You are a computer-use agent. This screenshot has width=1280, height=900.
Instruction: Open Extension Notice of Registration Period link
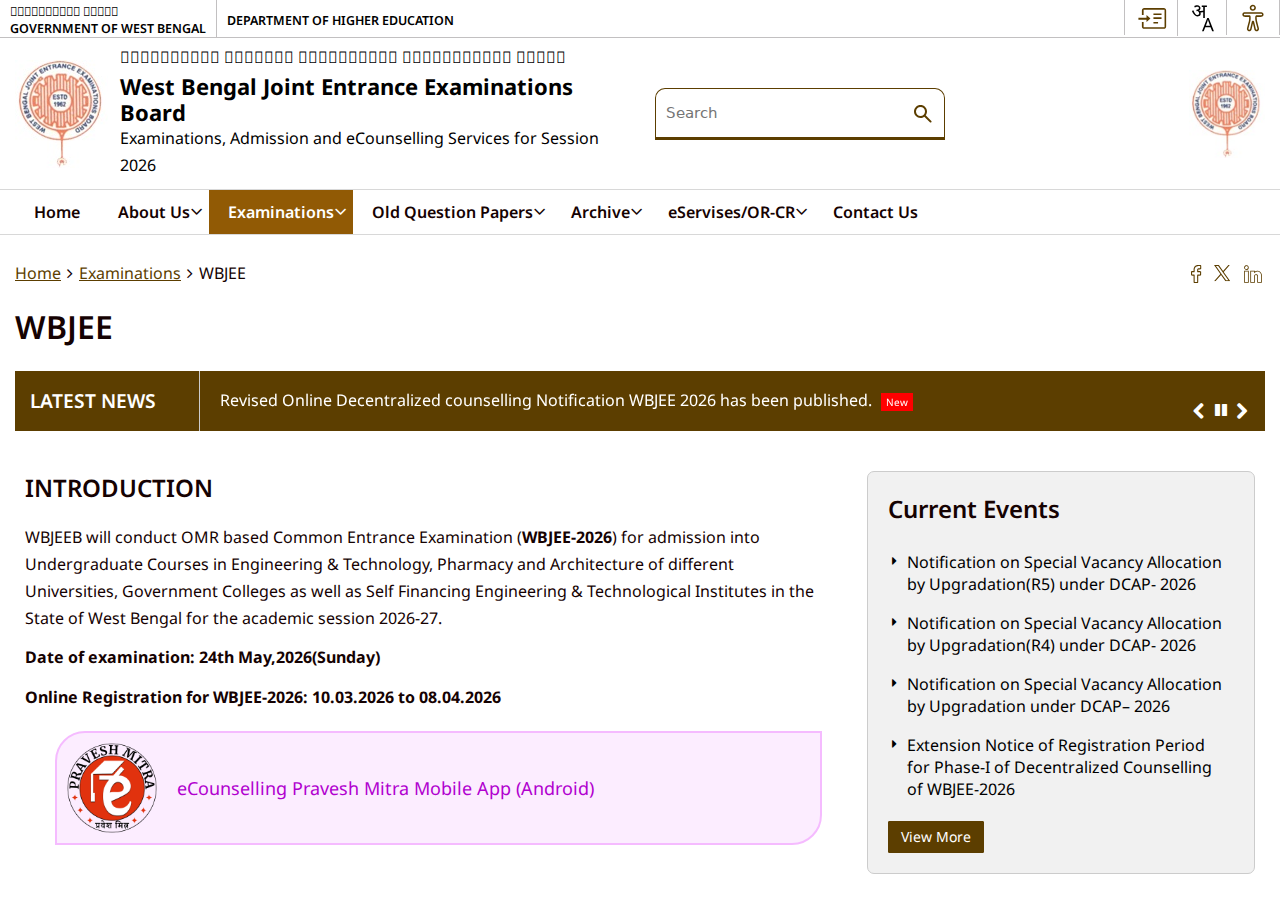point(1059,767)
